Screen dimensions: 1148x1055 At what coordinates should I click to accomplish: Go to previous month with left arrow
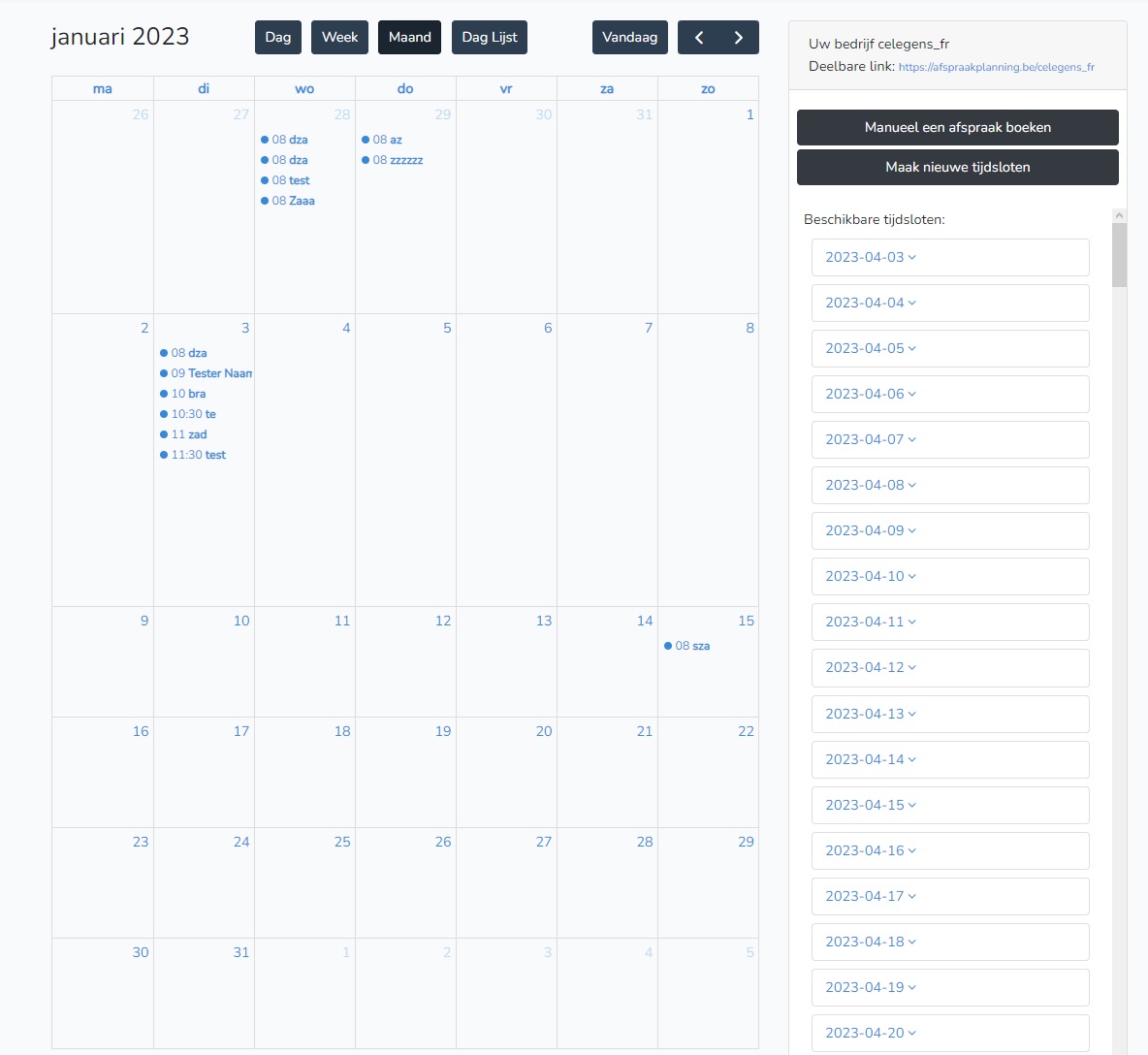tap(698, 38)
